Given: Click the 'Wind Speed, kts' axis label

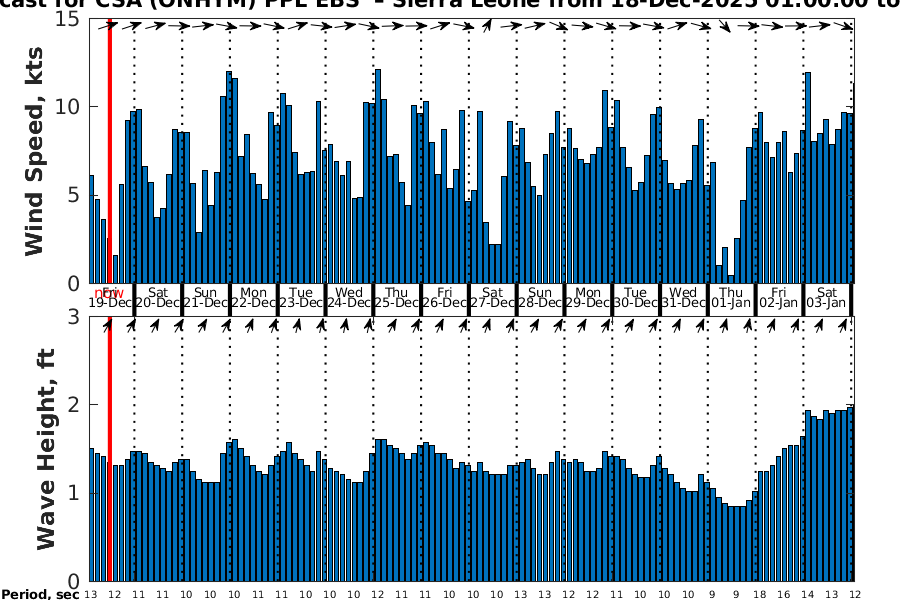Looking at the screenshot, I should point(35,151).
